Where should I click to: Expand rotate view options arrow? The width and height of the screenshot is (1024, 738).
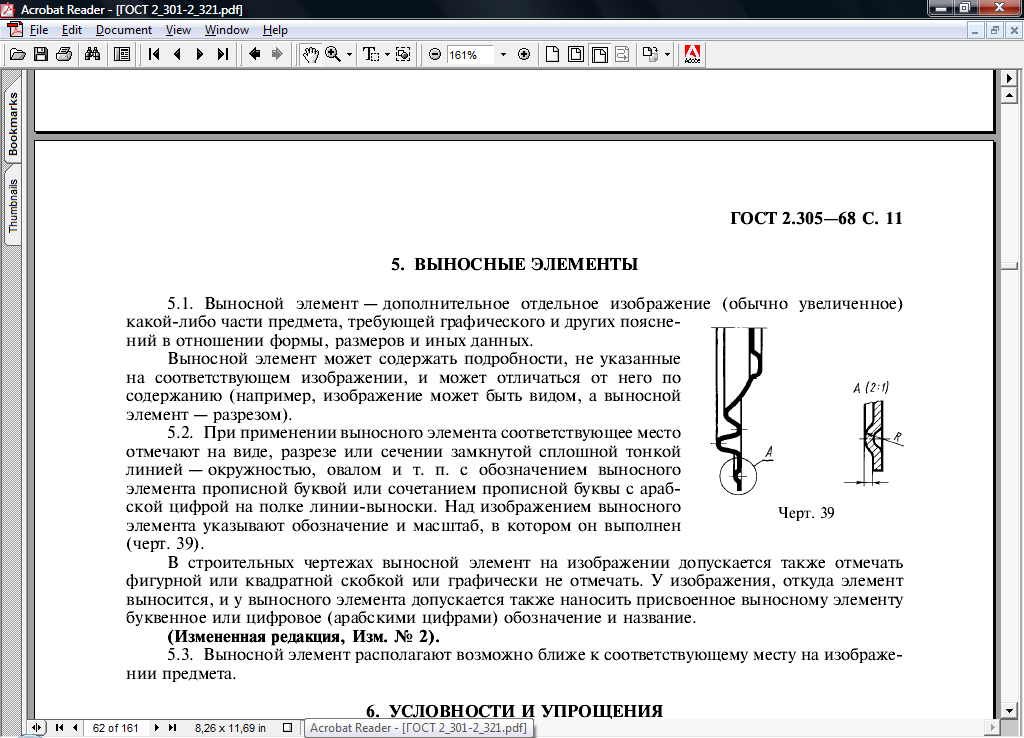point(667,55)
